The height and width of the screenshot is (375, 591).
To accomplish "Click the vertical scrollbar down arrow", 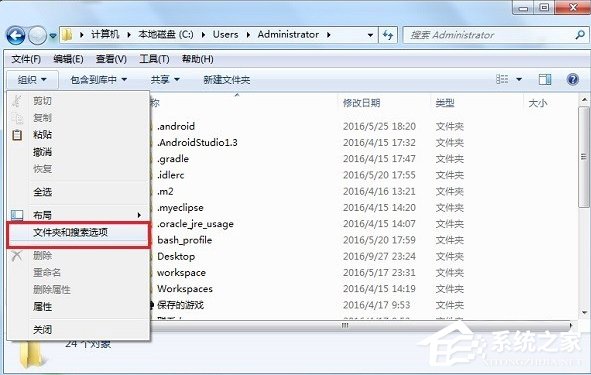I will [x=584, y=312].
